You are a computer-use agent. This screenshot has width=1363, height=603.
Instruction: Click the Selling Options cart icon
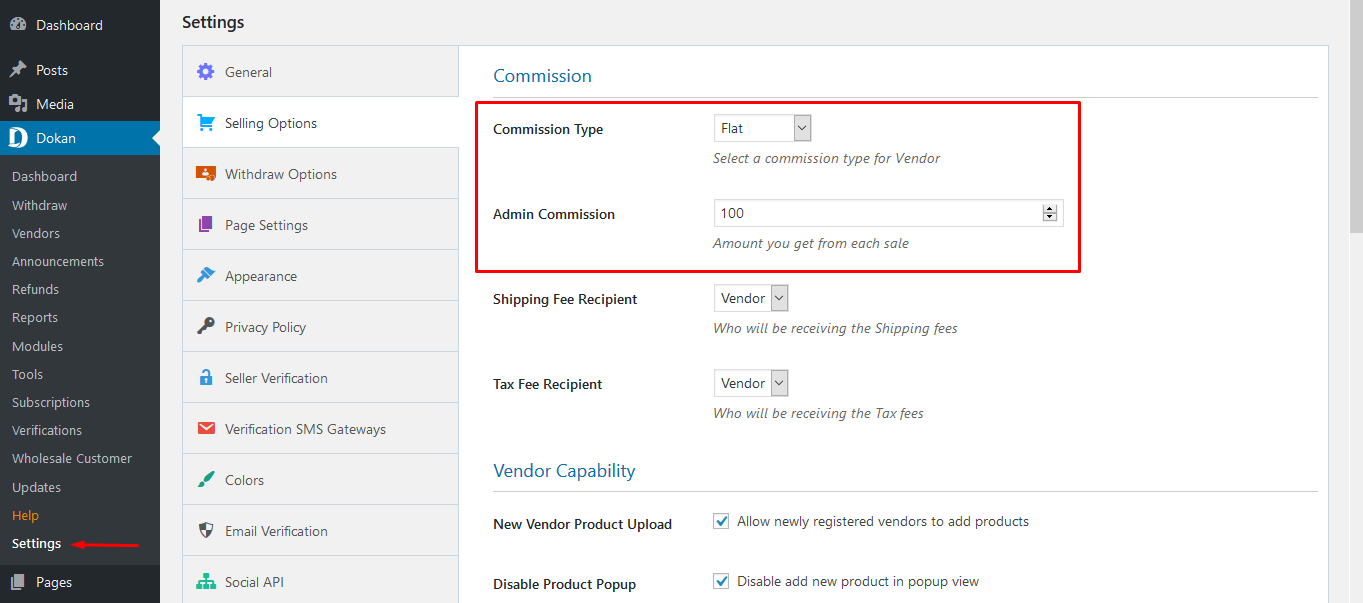(x=206, y=123)
